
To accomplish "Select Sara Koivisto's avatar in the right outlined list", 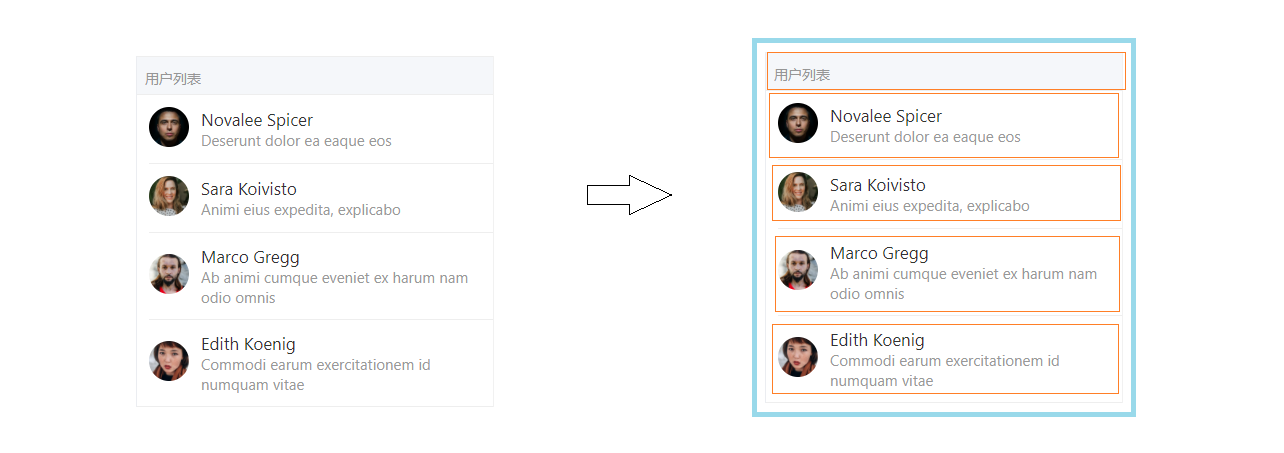I will [798, 192].
